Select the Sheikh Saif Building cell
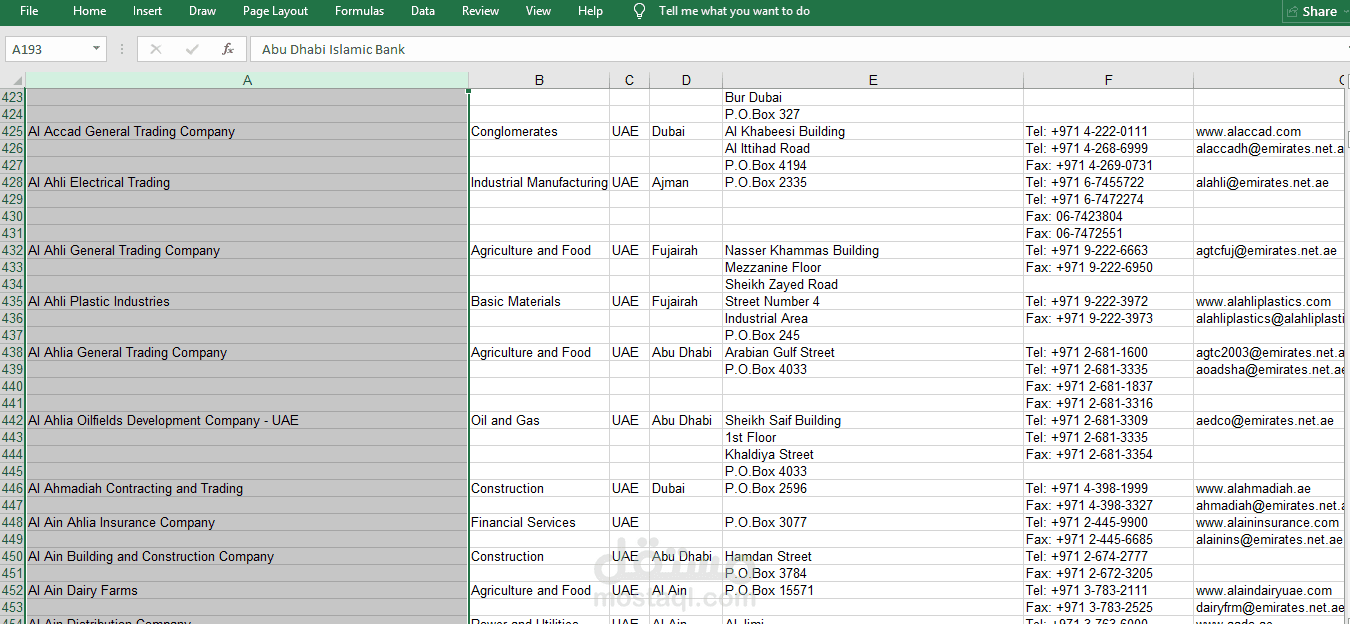Screen dimensions: 1350x624 click(873, 420)
